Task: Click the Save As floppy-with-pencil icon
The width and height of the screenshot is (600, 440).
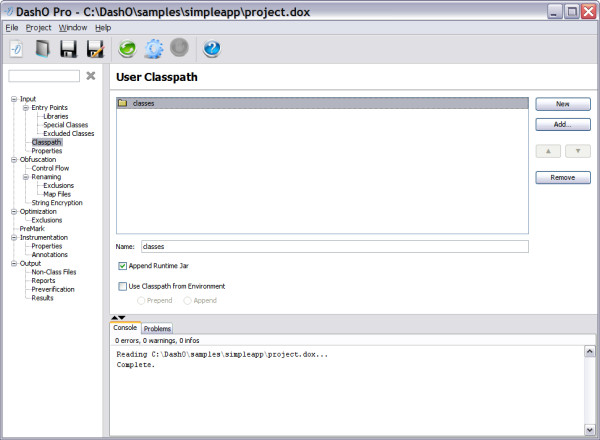Action: coord(95,49)
